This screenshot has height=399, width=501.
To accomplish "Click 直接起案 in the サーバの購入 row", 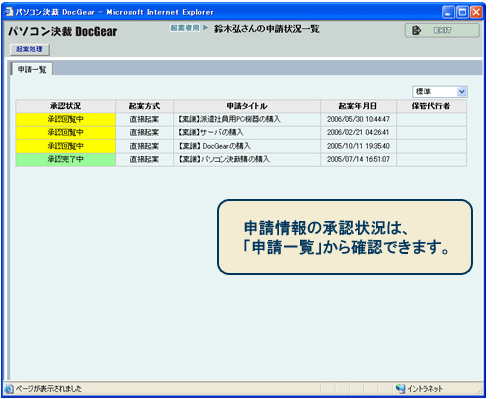I will point(144,133).
